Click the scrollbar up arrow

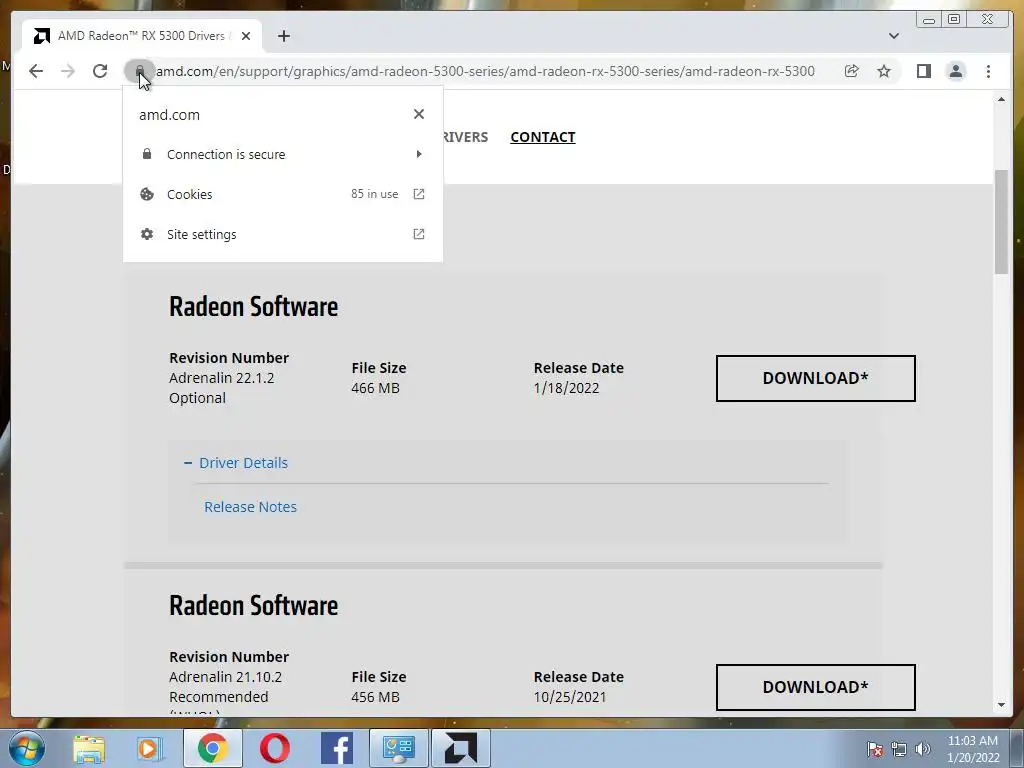tap(1001, 99)
